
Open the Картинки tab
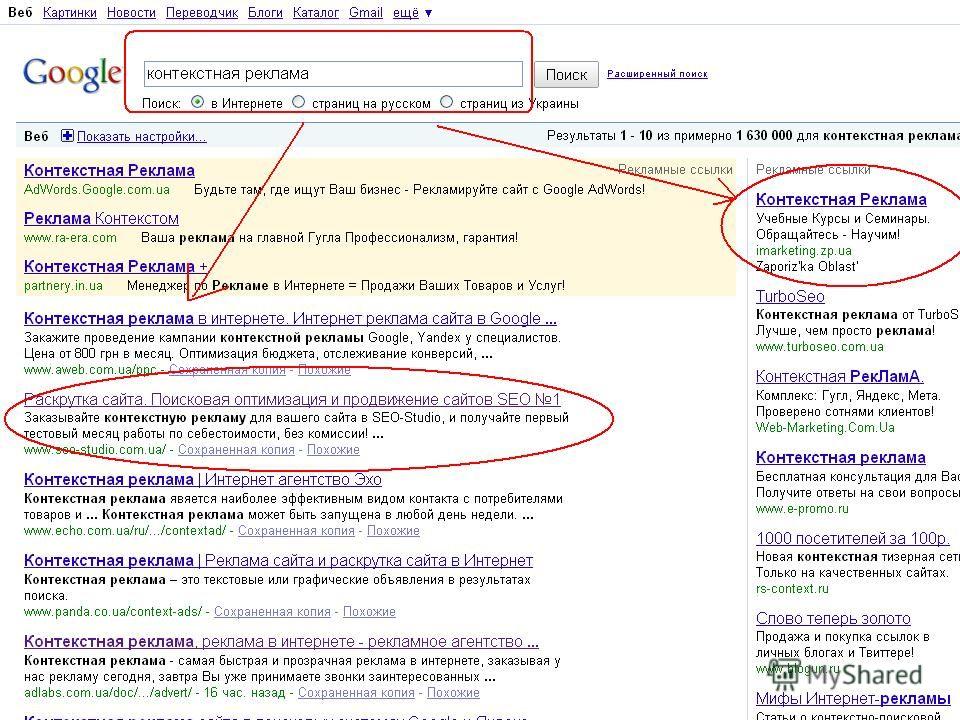[70, 12]
